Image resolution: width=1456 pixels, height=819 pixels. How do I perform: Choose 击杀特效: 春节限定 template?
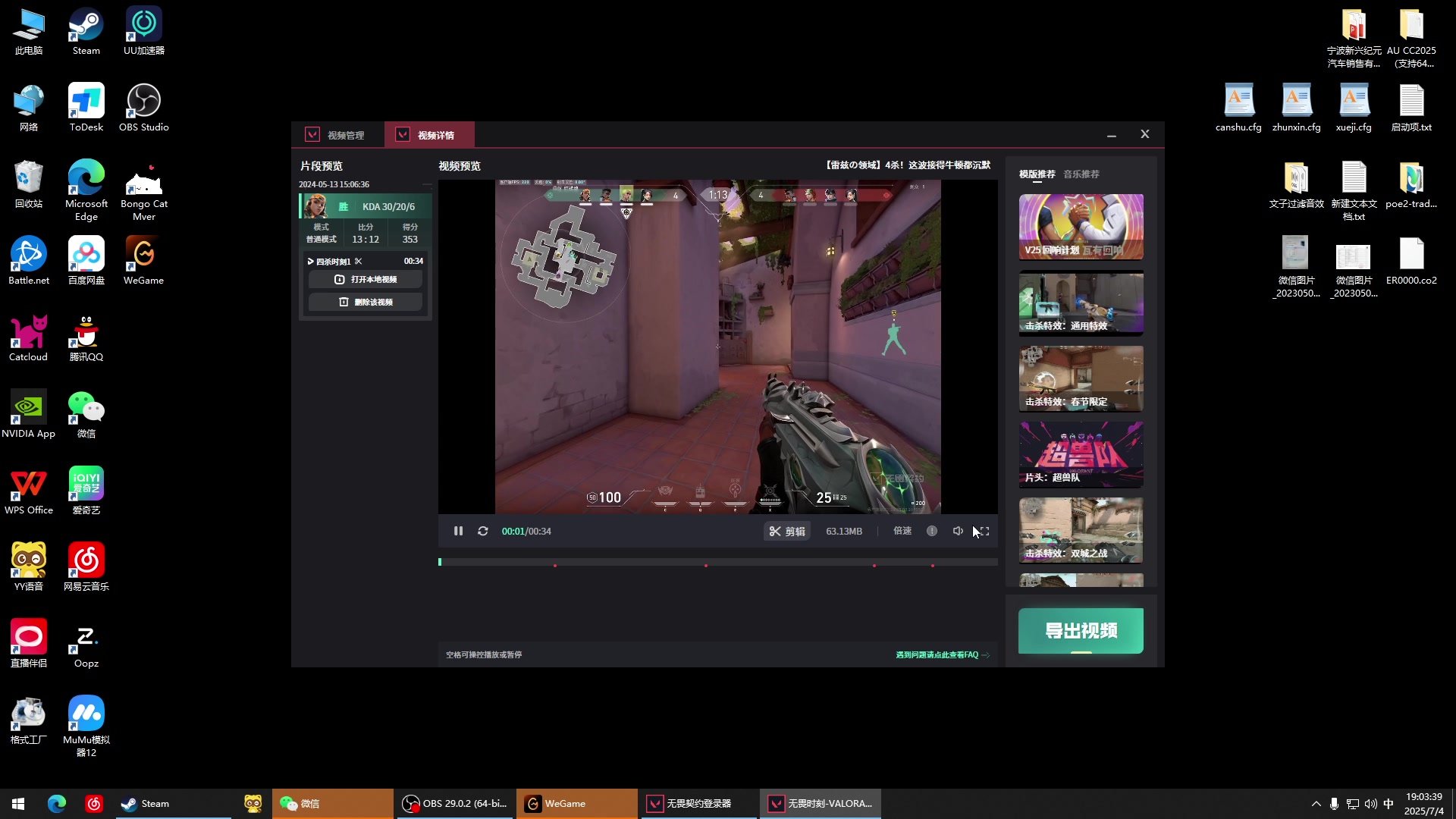point(1081,378)
